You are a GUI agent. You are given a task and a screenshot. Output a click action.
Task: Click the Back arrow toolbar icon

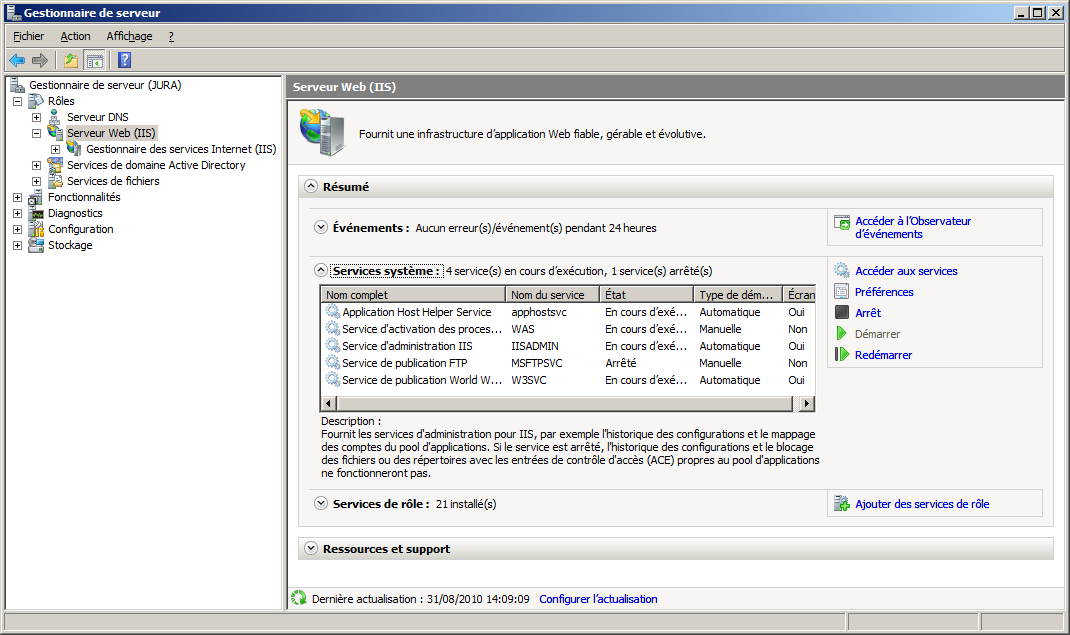(17, 60)
